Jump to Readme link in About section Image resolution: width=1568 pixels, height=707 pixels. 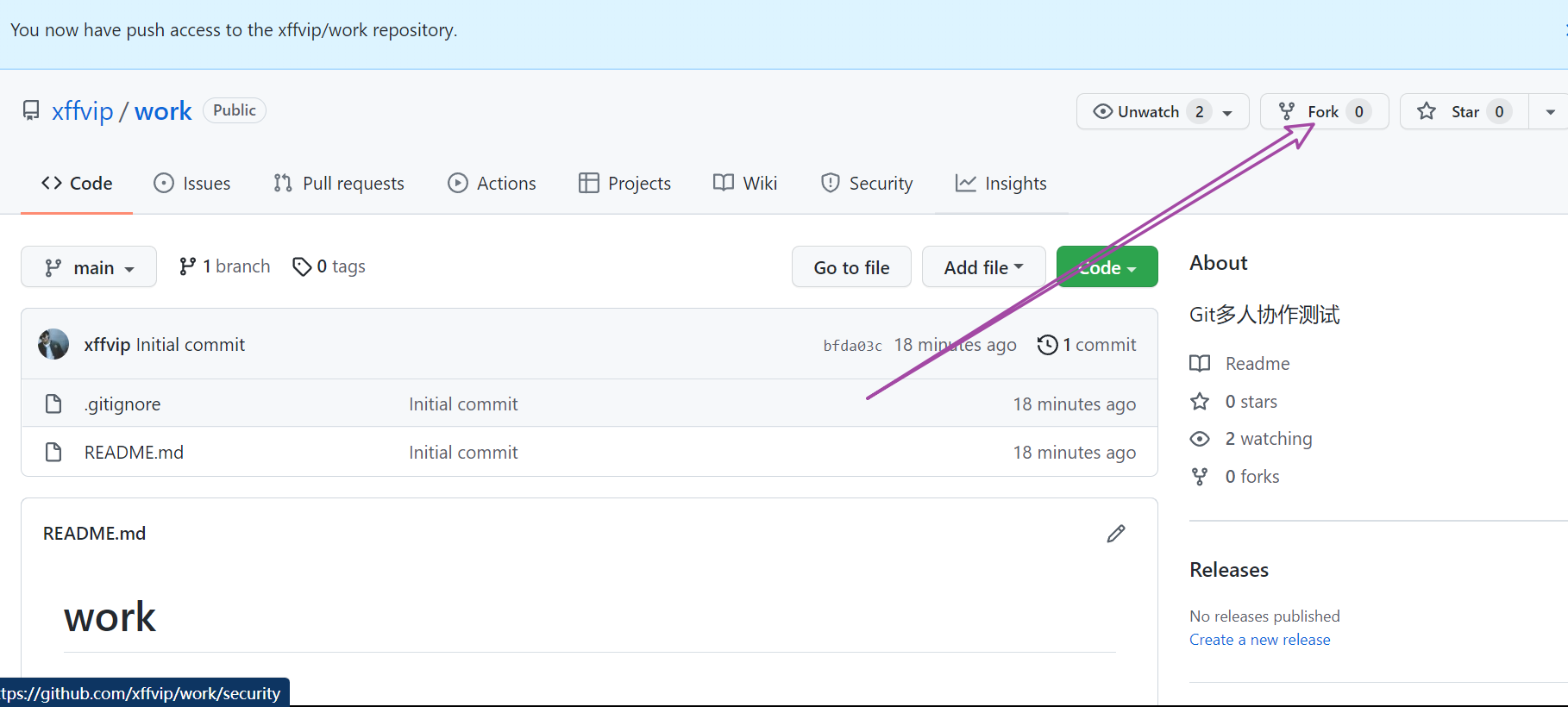[1258, 364]
